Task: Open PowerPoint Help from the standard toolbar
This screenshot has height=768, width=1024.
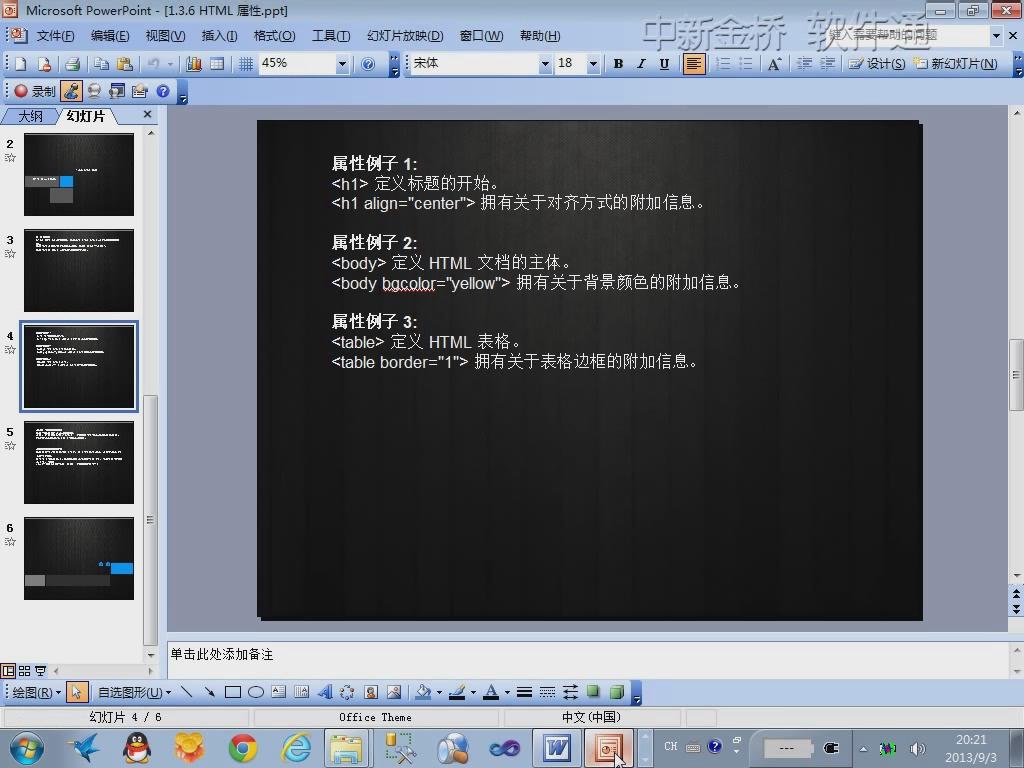Action: click(x=368, y=63)
